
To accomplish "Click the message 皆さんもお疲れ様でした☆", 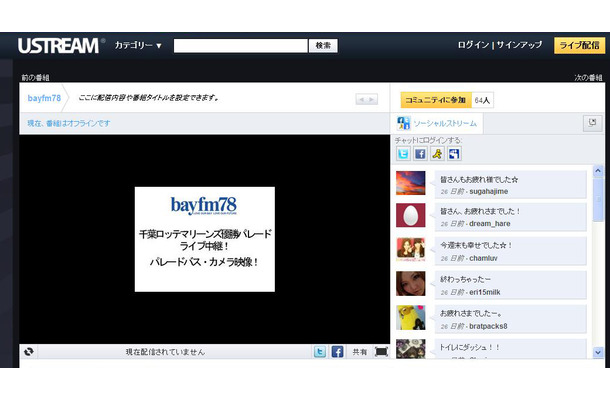I will coord(479,180).
